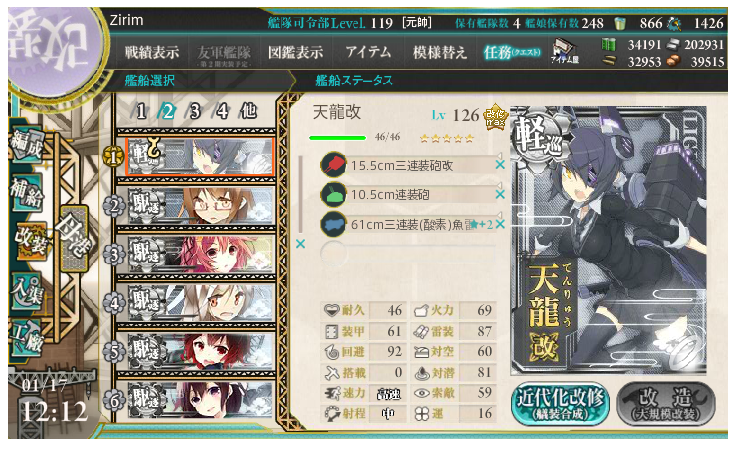
Task: Open the 工廠 factory sidebar icon
Action: [27, 338]
